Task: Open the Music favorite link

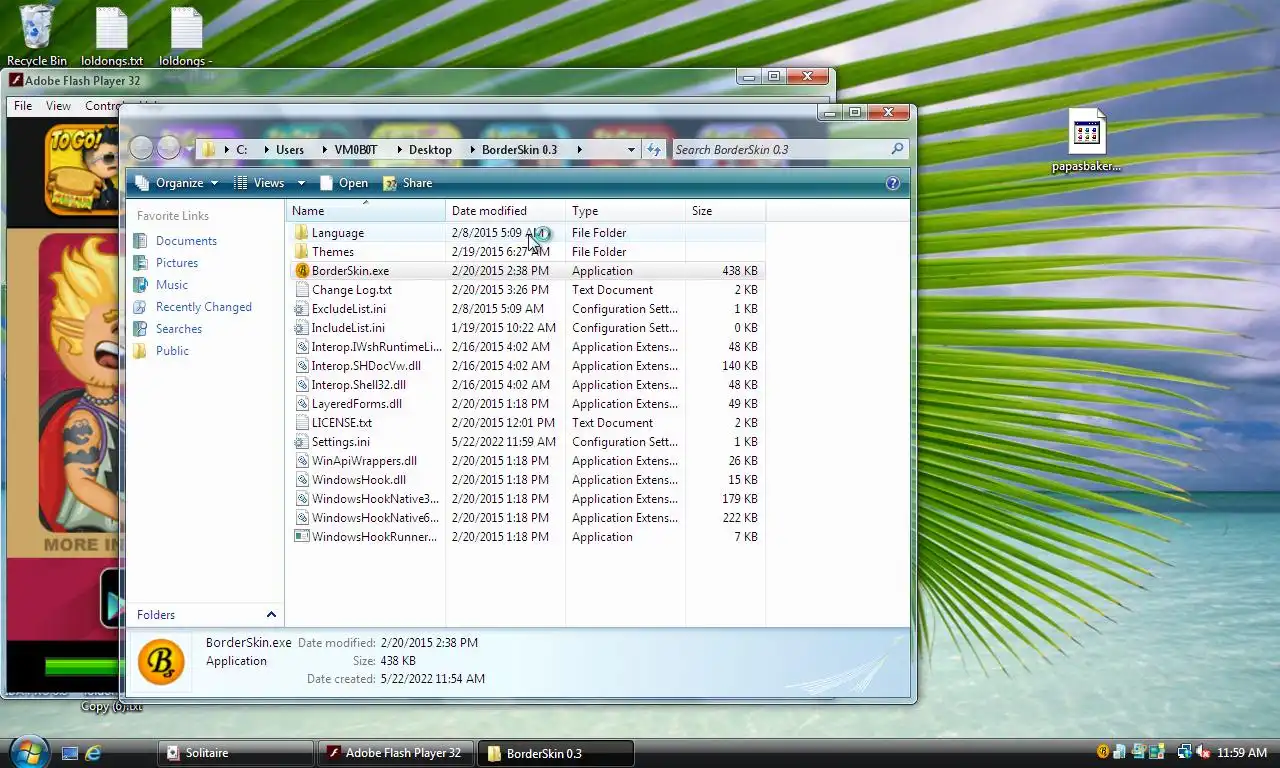Action: [x=172, y=285]
